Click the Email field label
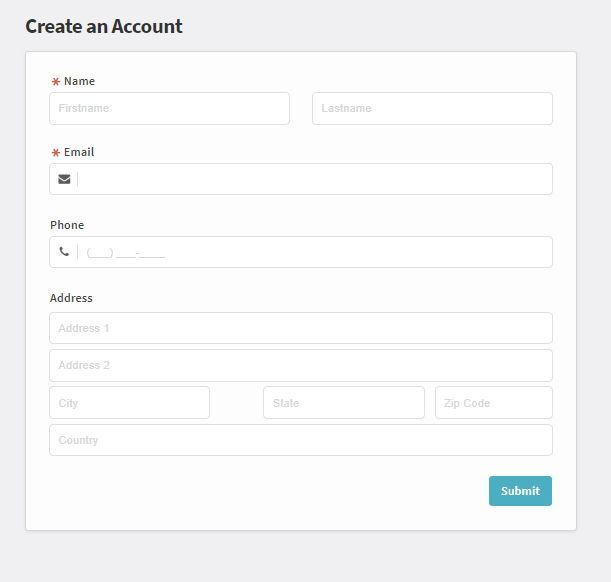Image resolution: width=611 pixels, height=582 pixels. pyautogui.click(x=79, y=152)
